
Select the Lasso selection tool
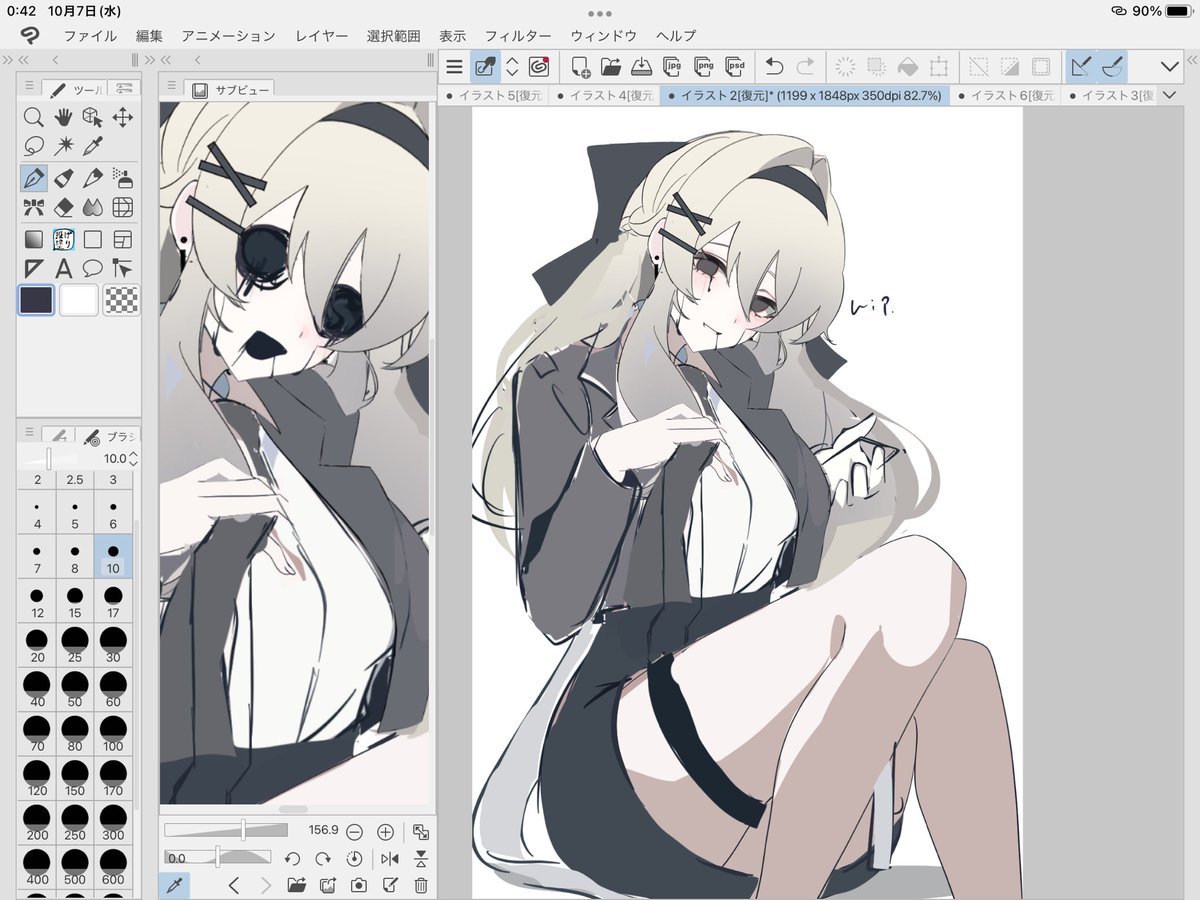pyautogui.click(x=33, y=146)
